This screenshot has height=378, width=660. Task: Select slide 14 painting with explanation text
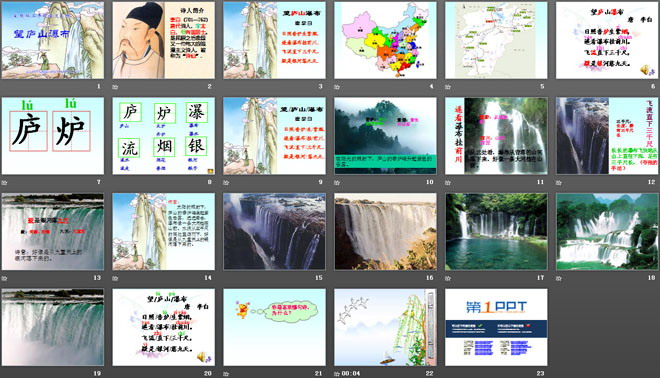(163, 232)
